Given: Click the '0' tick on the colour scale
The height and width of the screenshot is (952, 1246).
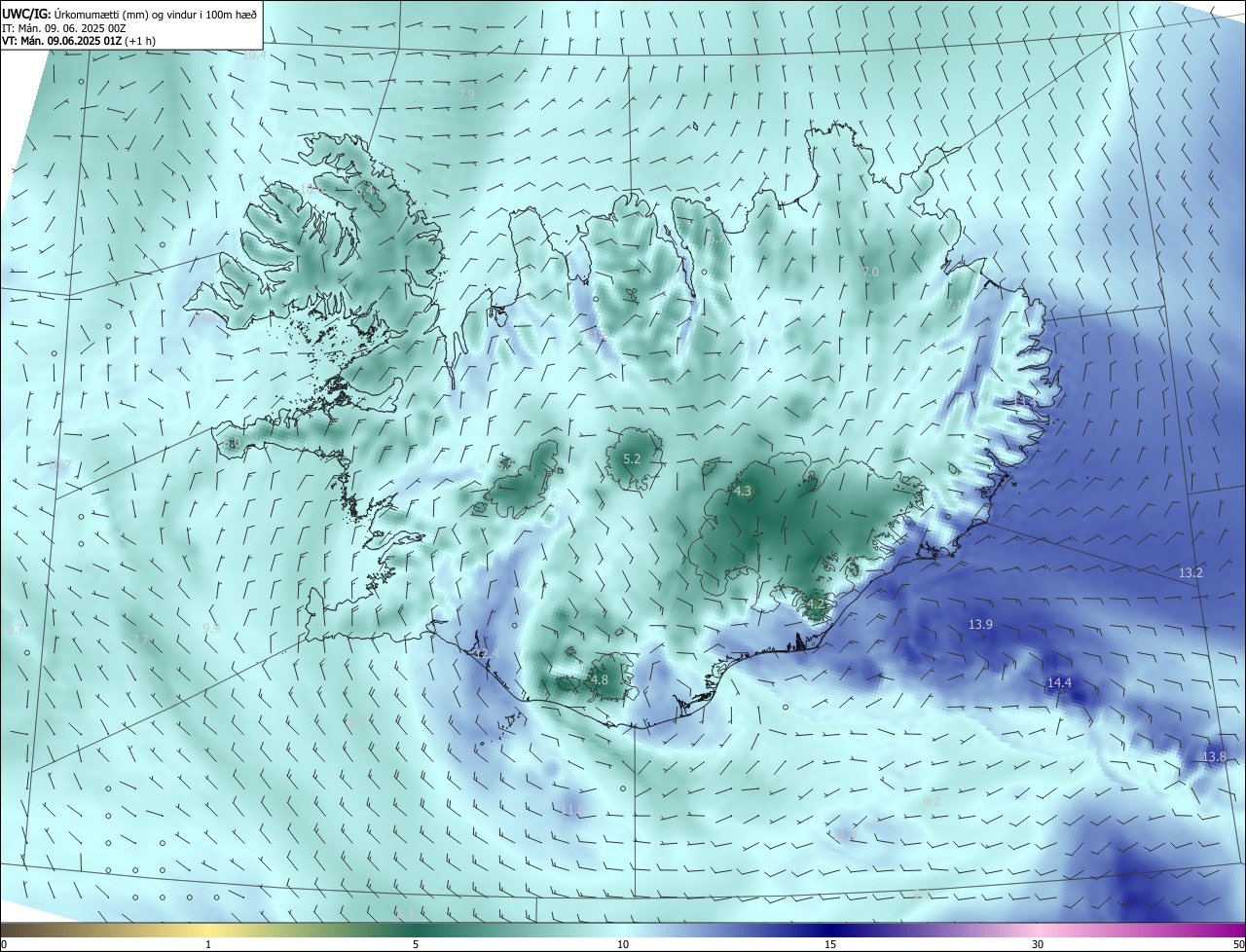Looking at the screenshot, I should (x=4, y=944).
